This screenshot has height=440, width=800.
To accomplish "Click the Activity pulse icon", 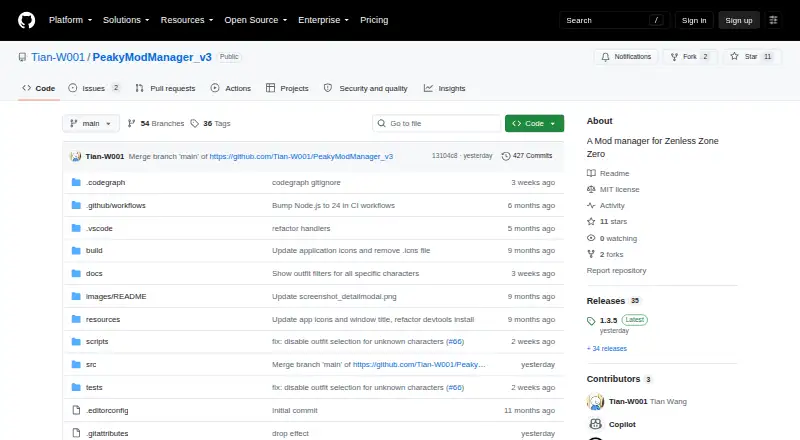I will [591, 206].
